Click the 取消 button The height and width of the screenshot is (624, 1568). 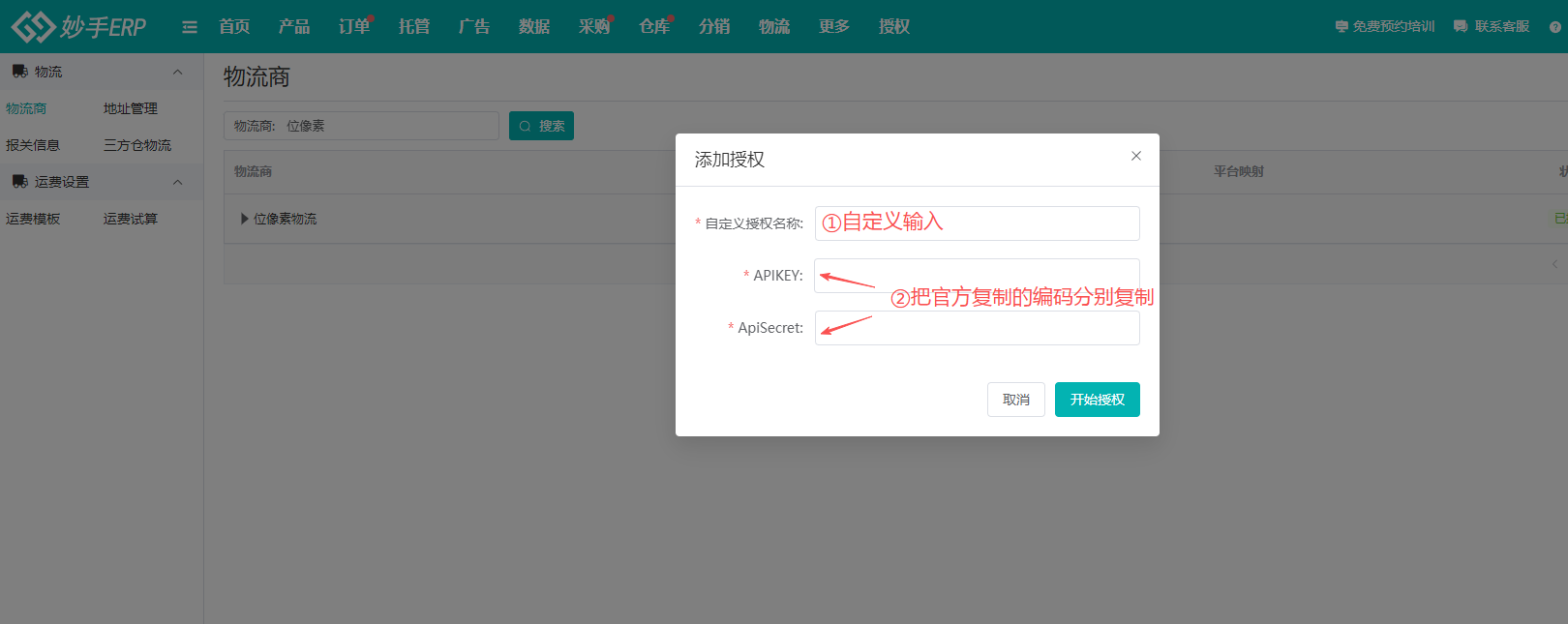coord(1015,400)
